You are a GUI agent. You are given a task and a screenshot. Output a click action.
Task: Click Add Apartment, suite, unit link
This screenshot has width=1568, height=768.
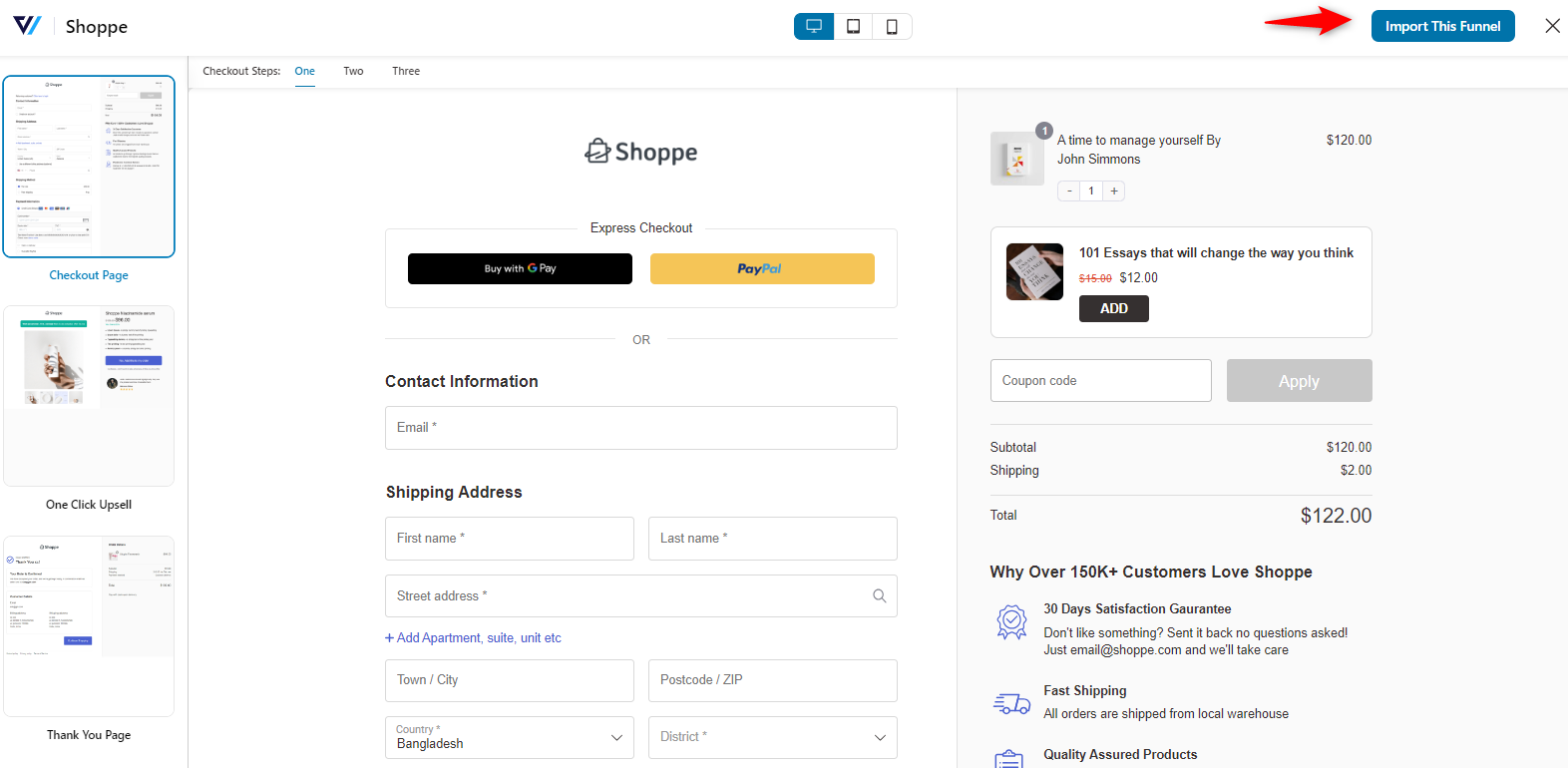tap(474, 638)
